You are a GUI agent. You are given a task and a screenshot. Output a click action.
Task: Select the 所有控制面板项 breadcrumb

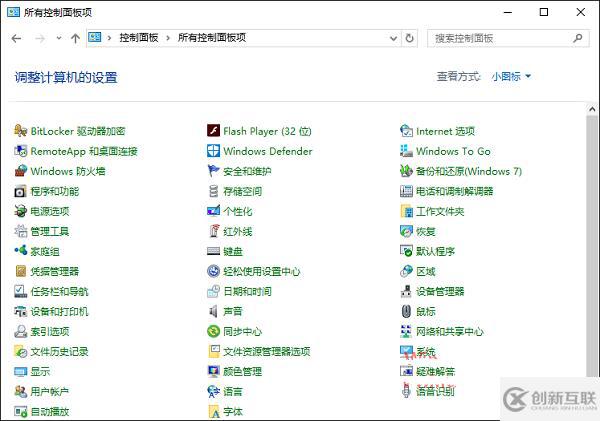coord(212,38)
